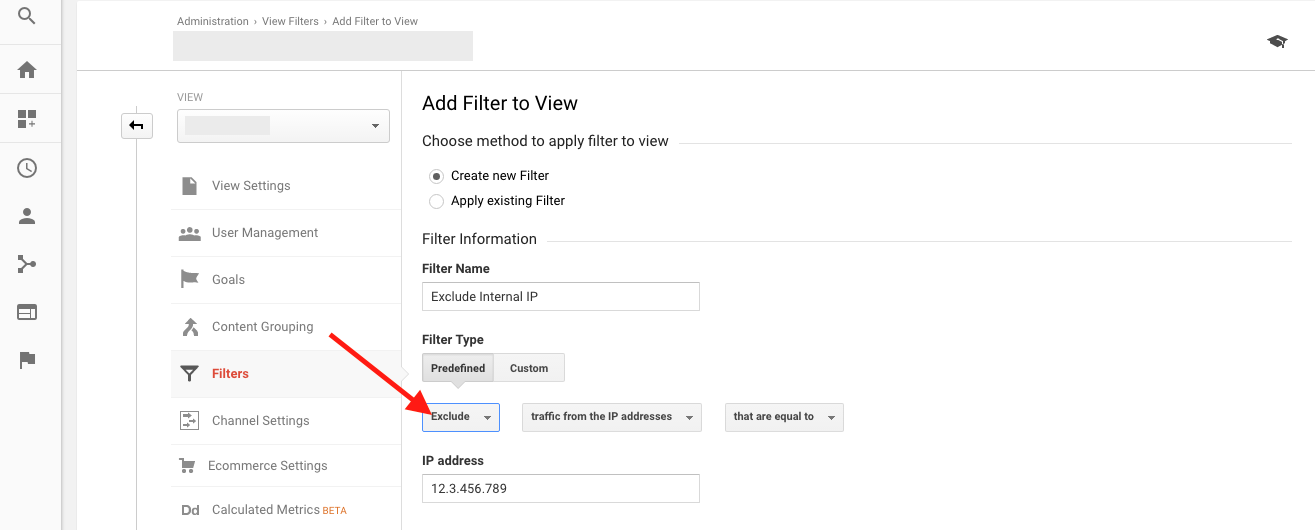This screenshot has height=530, width=1315.
Task: Click the back arrow button near View
Action: pos(137,126)
